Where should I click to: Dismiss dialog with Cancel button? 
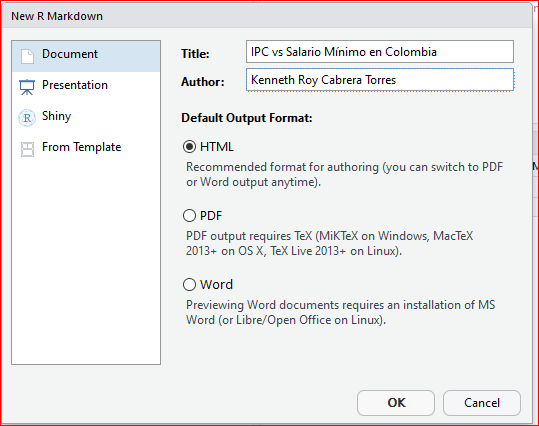click(482, 403)
